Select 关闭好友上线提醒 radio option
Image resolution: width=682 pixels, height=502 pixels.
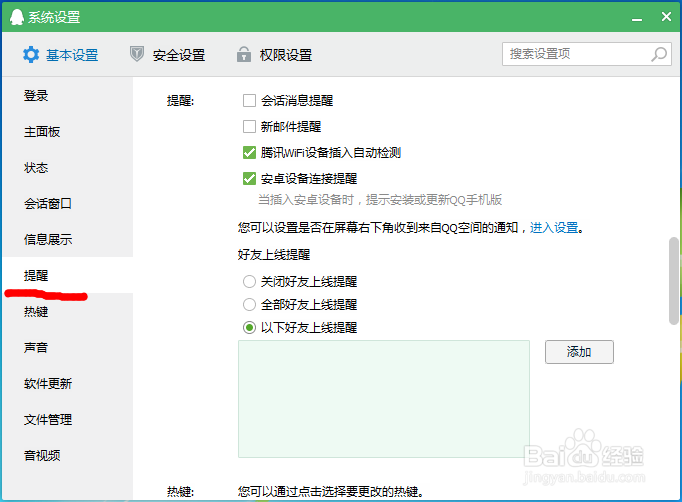[x=249, y=281]
